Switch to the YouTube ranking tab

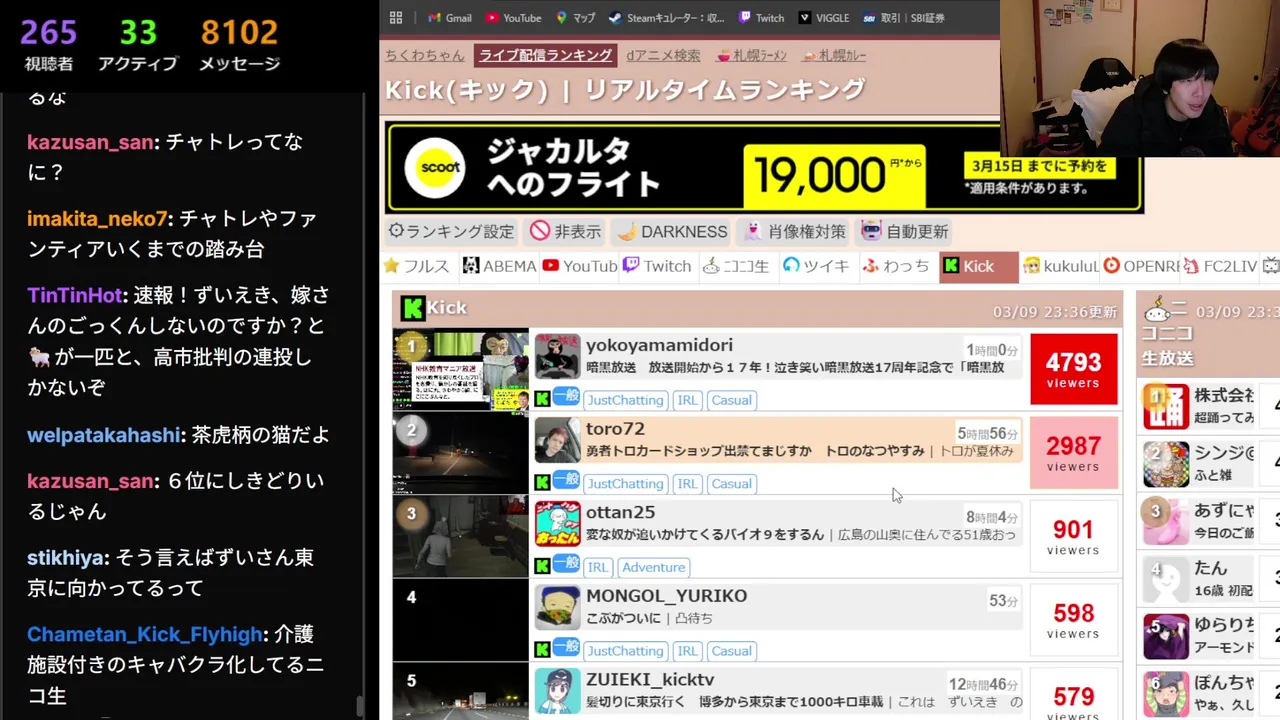(579, 266)
